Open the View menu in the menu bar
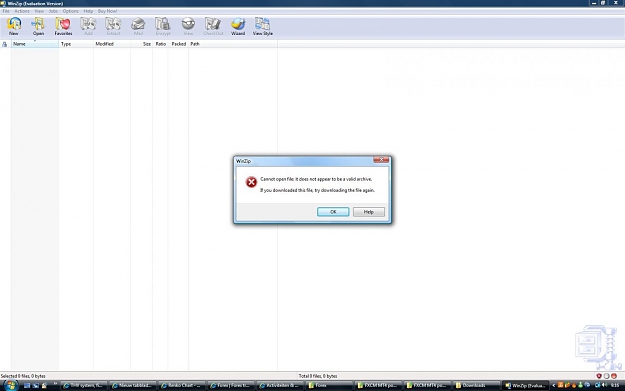The image size is (625, 391). click(x=39, y=11)
